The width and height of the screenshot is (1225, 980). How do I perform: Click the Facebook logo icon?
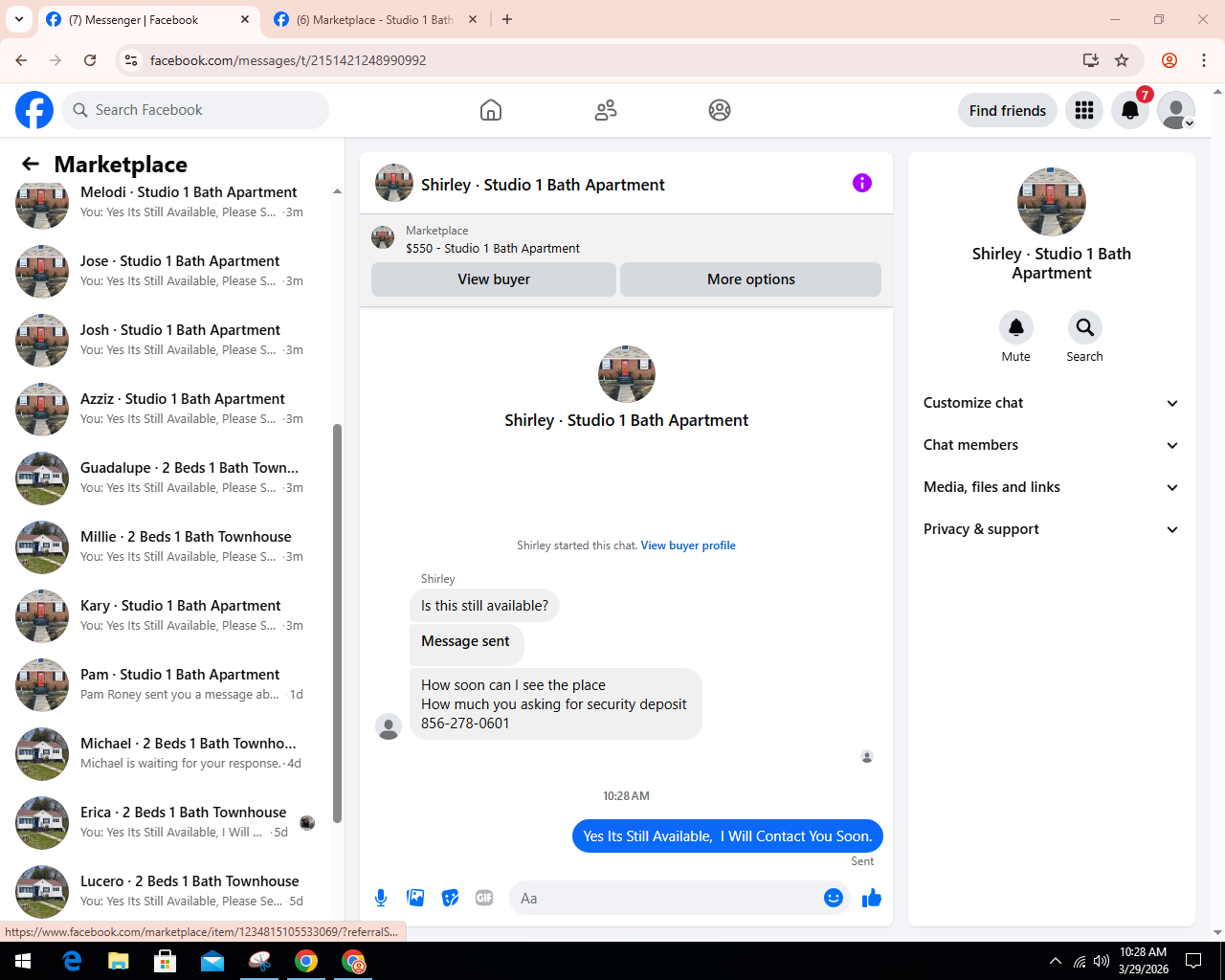(34, 110)
